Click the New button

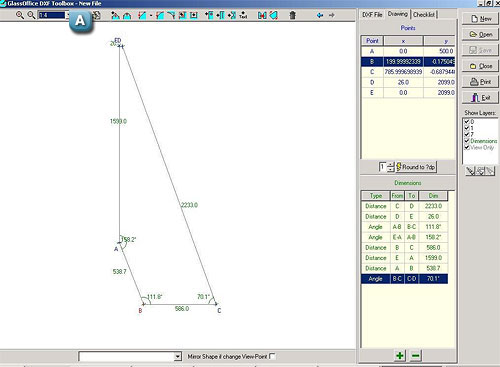[480, 19]
